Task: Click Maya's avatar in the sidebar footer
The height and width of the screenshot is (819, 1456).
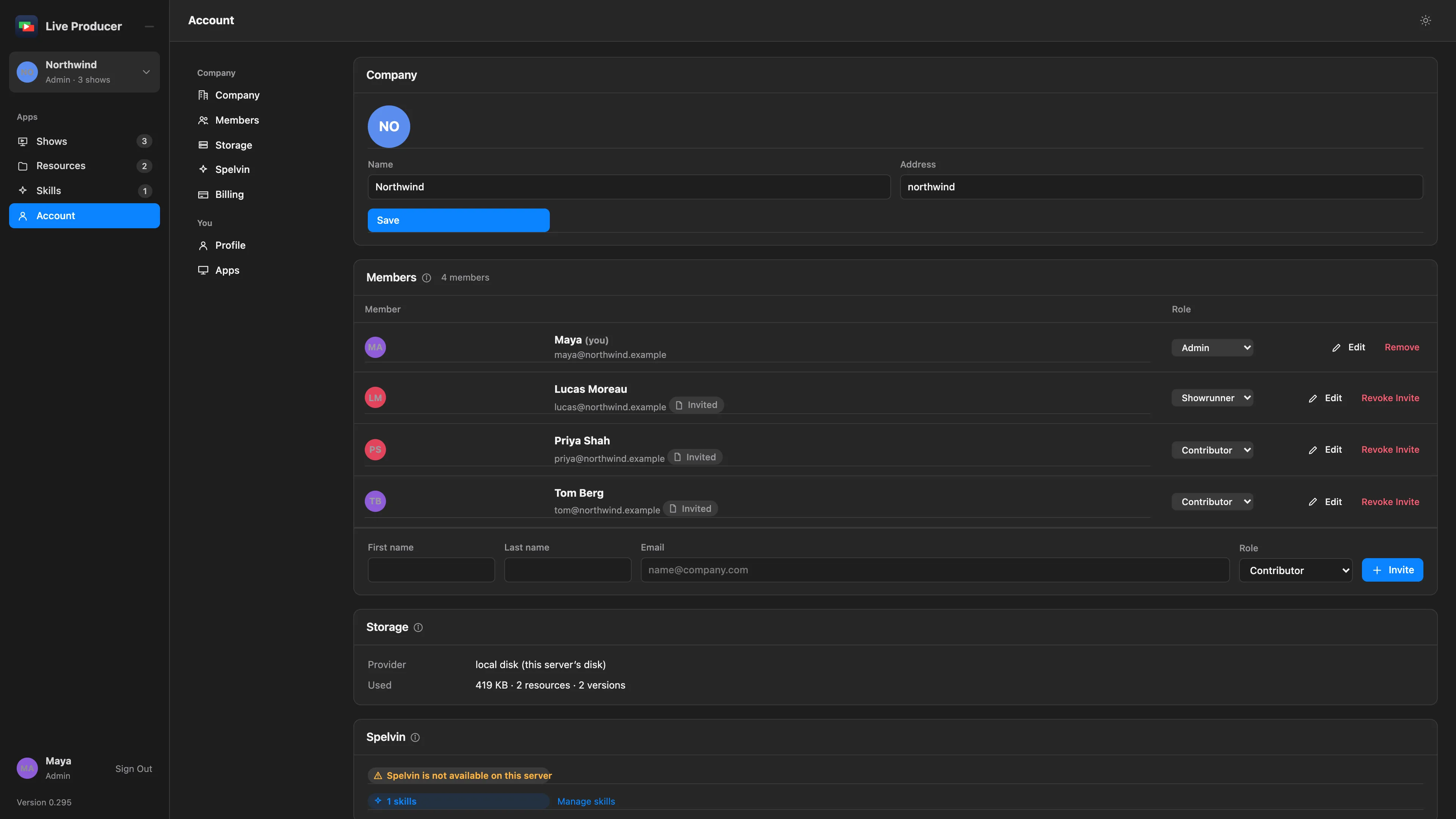Action: pos(27,768)
